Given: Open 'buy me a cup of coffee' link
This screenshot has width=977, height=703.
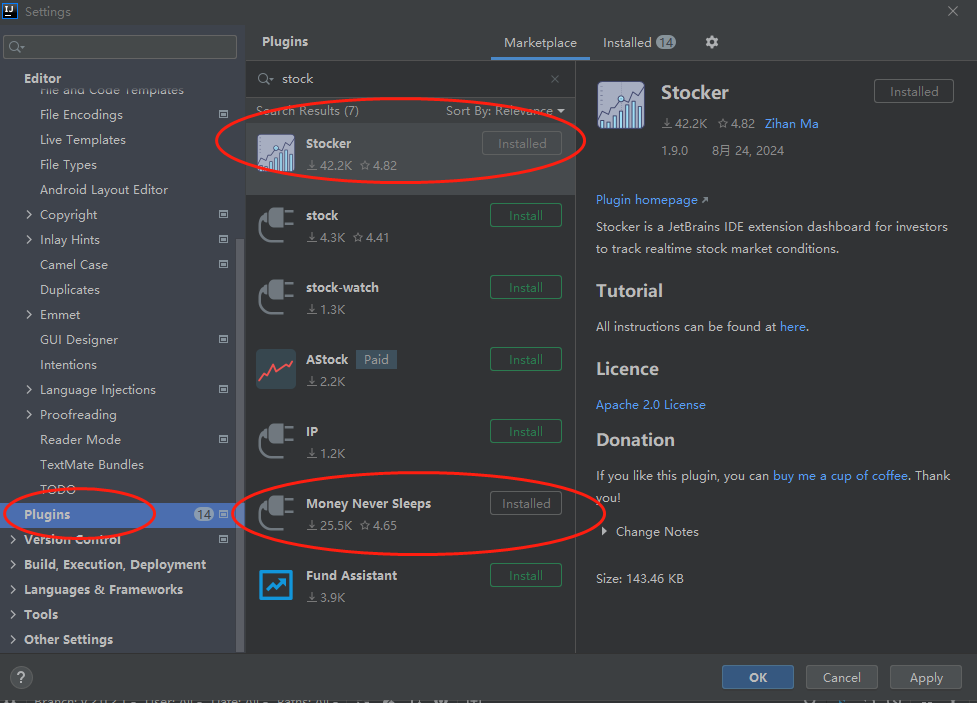Looking at the screenshot, I should pyautogui.click(x=840, y=476).
